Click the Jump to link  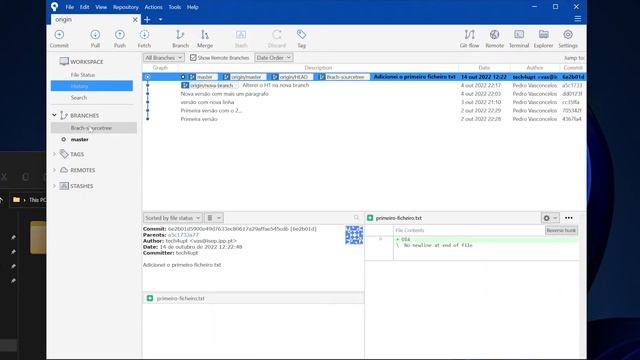573,58
